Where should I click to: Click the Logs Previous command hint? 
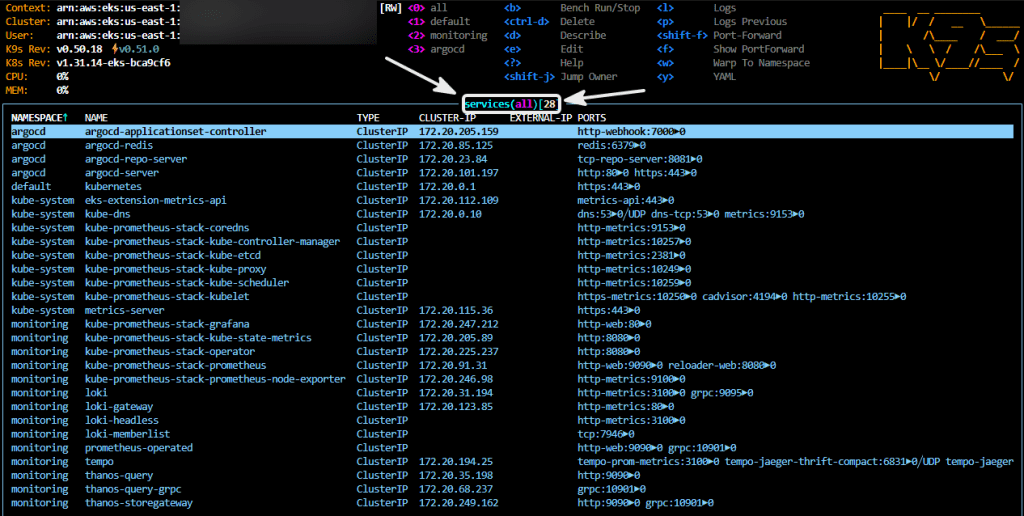(x=750, y=22)
